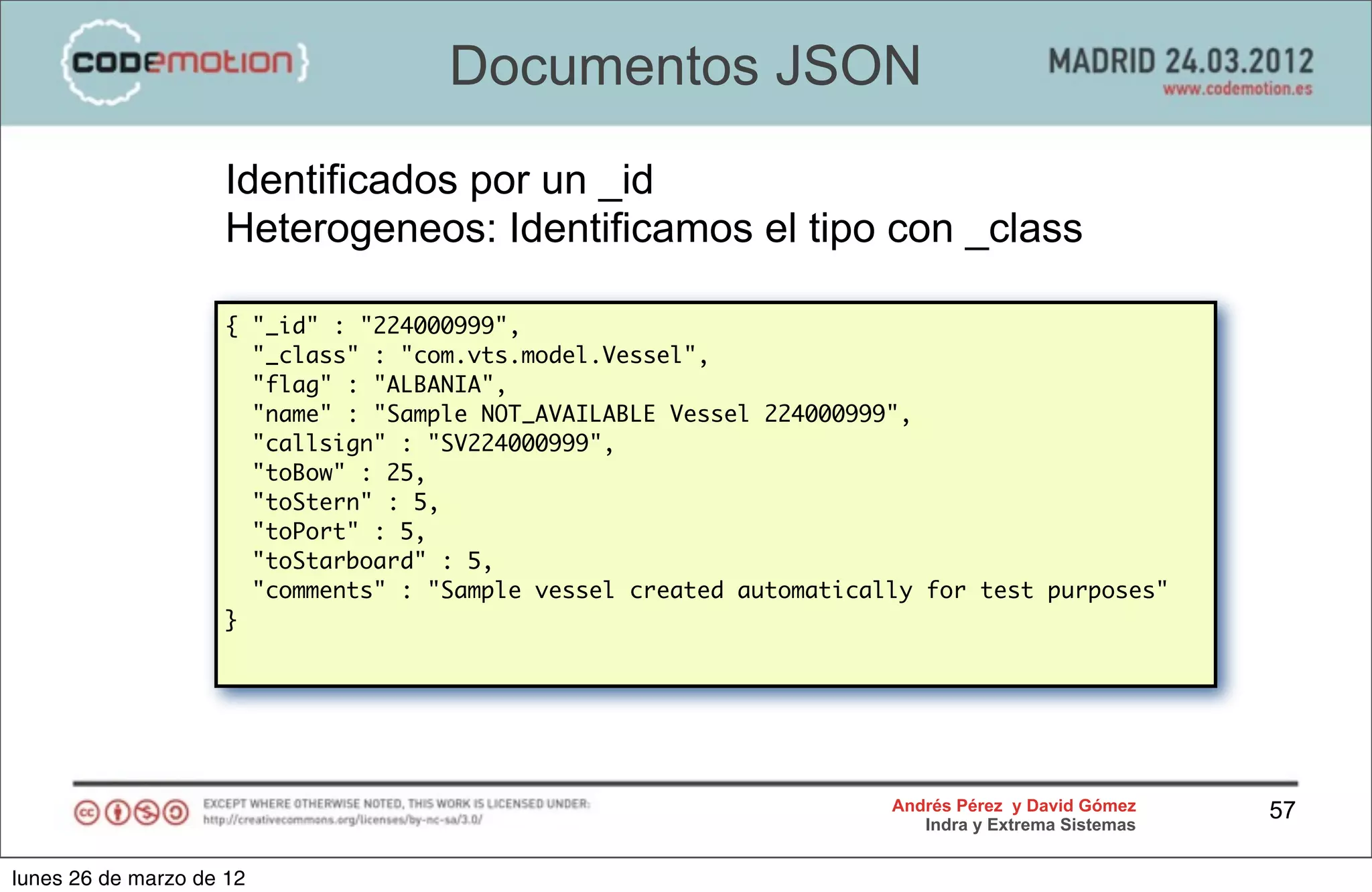
Task: Click the license notice 'EXCEPT WHERE OTHERWISE NOTED'
Action: click(x=397, y=804)
